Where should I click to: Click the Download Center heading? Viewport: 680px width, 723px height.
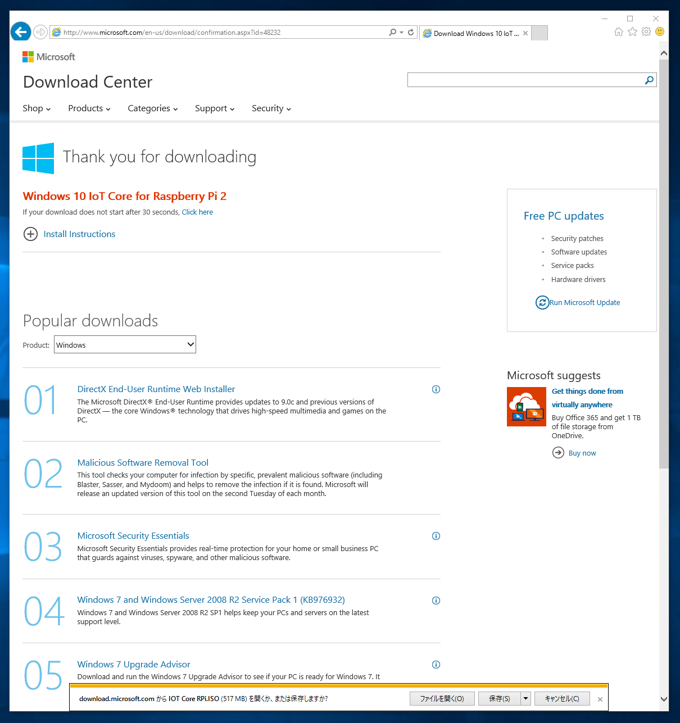(88, 82)
